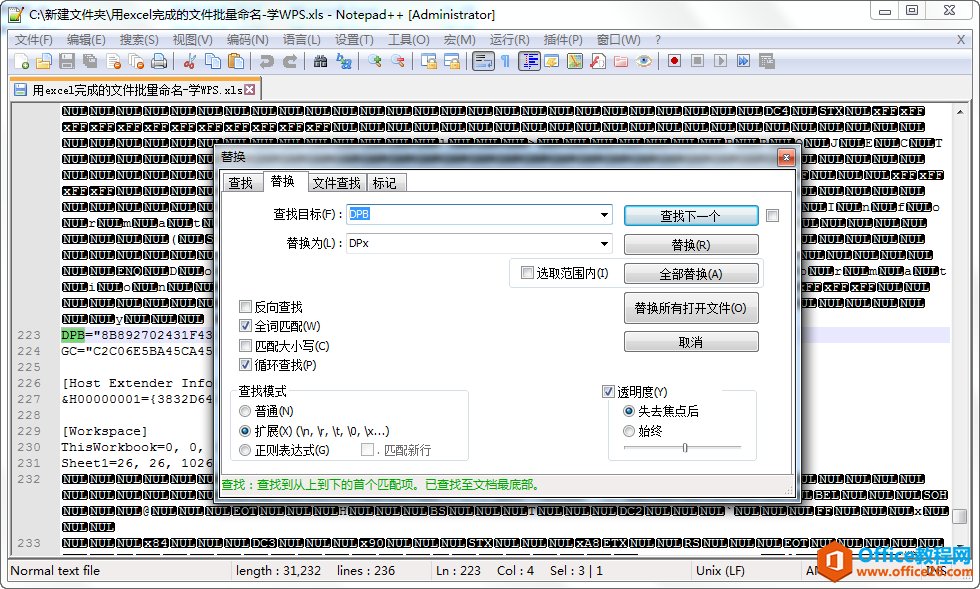980x589 pixels.
Task: Click the Print toolbar icon
Action: (159, 61)
